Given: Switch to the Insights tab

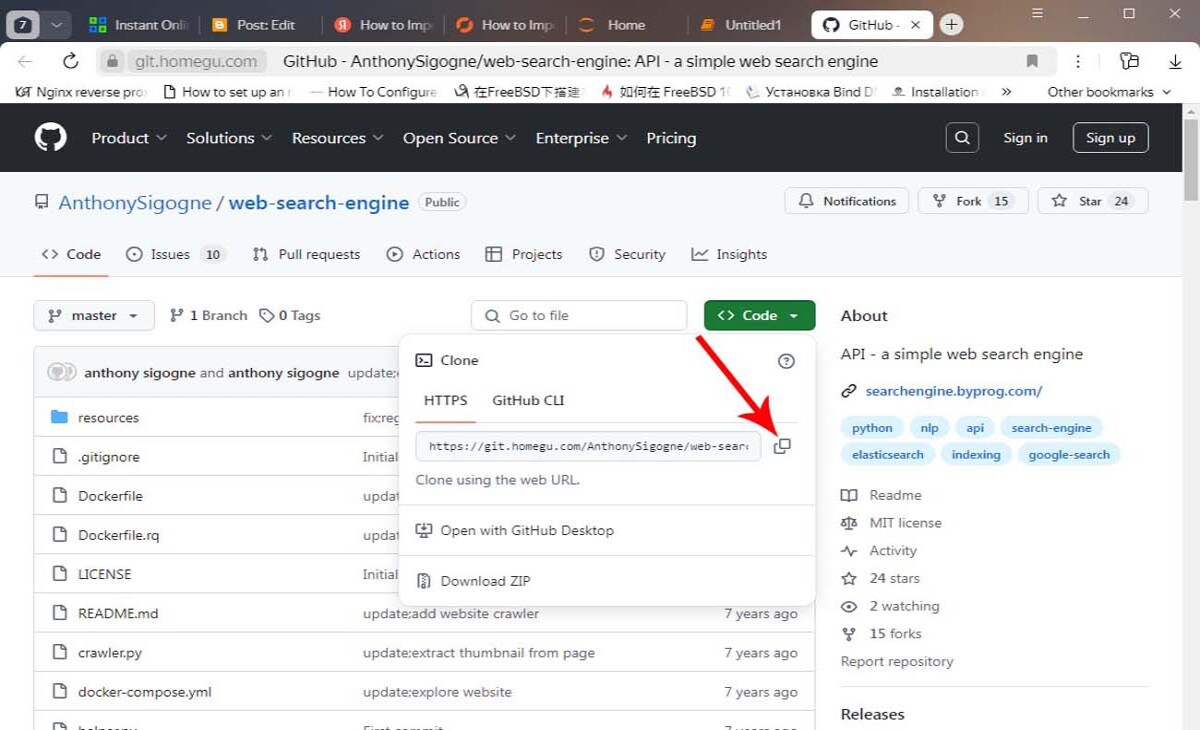Looking at the screenshot, I should coord(729,254).
